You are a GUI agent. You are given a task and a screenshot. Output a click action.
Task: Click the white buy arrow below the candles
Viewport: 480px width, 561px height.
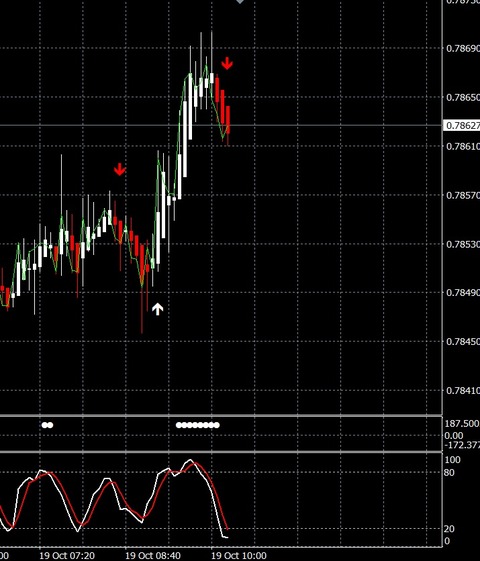click(157, 309)
